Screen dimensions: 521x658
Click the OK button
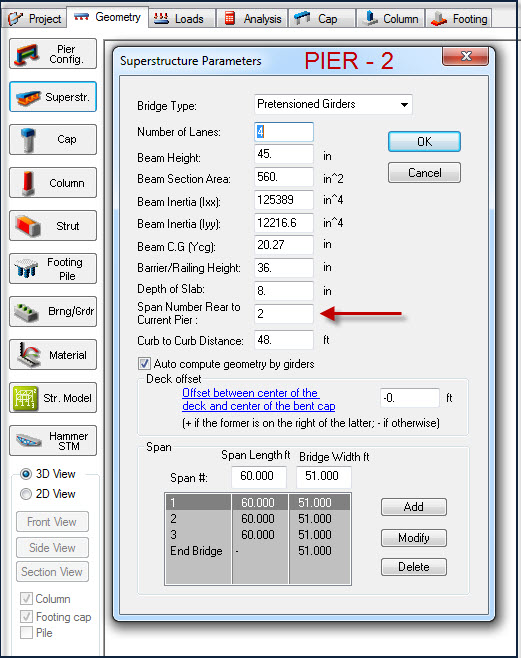click(424, 142)
